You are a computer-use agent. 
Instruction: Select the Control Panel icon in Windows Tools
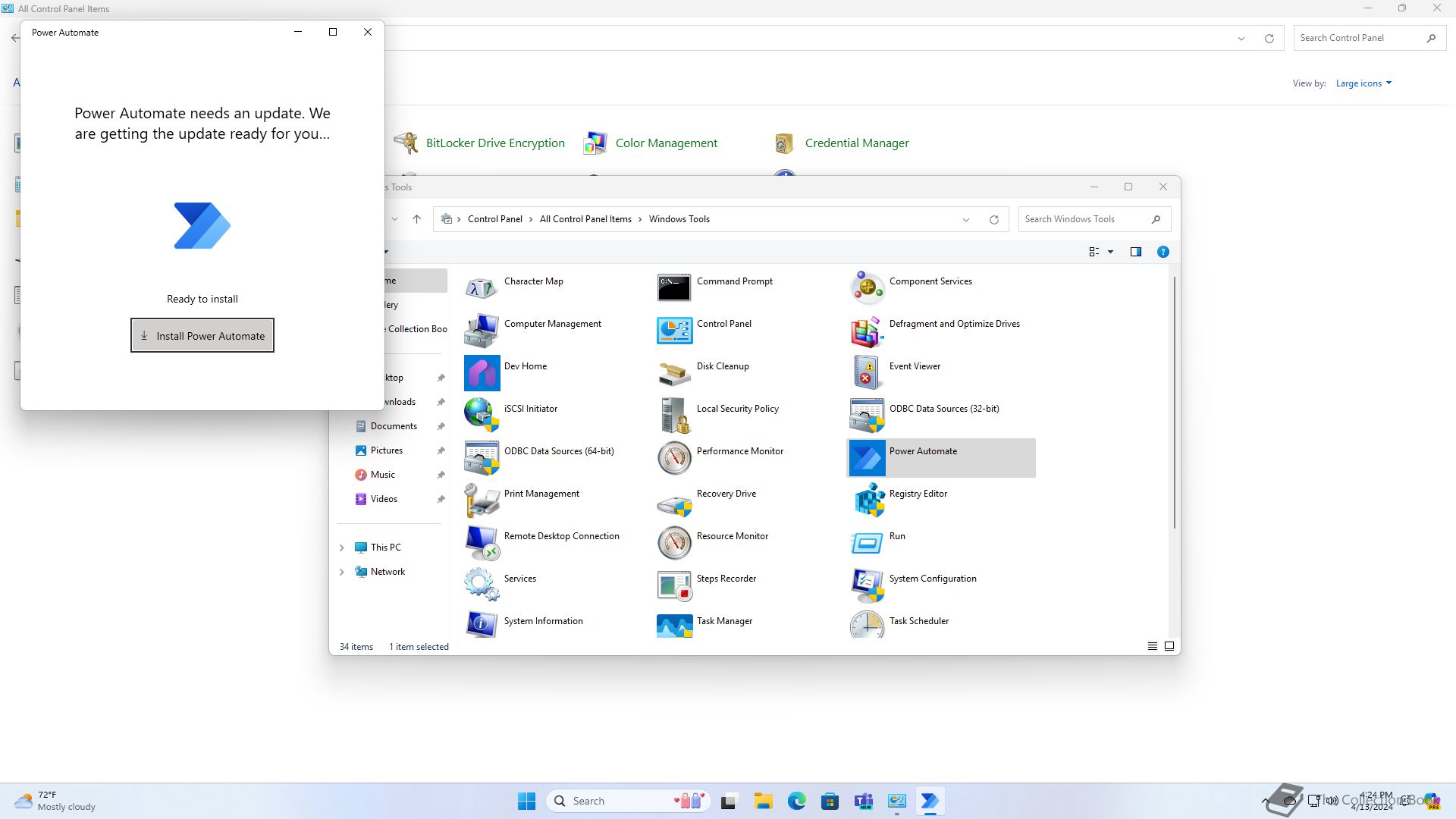pyautogui.click(x=674, y=330)
